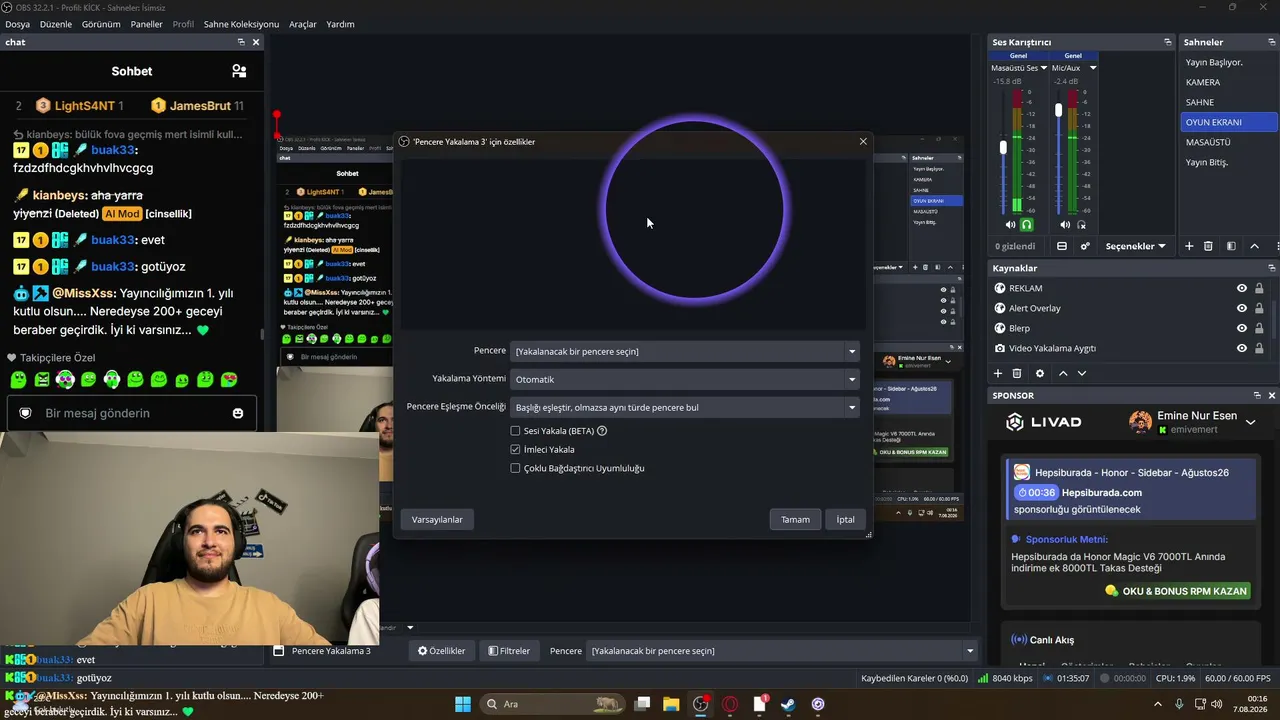Click the Tamam button
The width and height of the screenshot is (1280, 720).
pos(795,519)
